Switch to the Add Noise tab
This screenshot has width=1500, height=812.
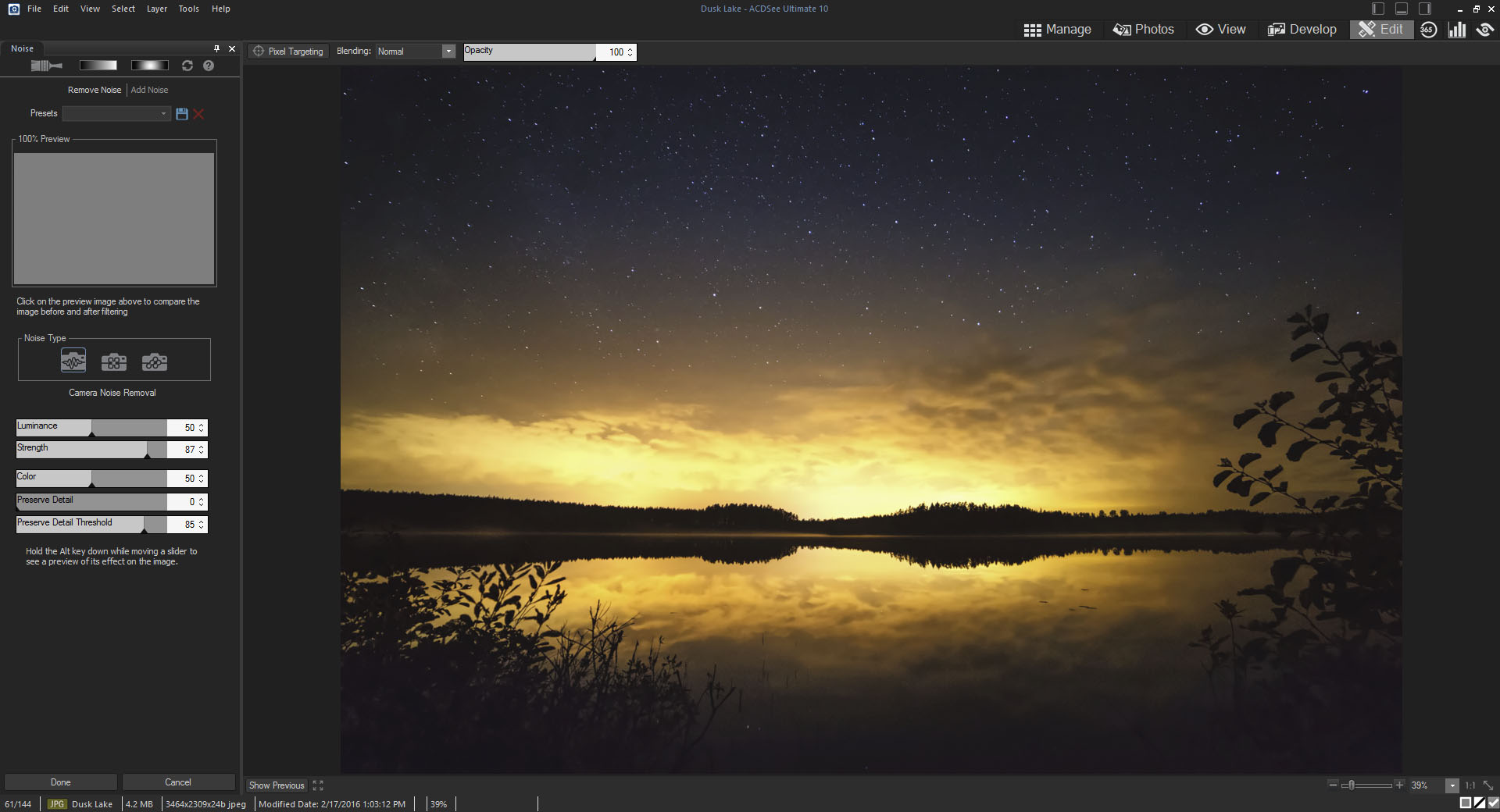tap(149, 90)
